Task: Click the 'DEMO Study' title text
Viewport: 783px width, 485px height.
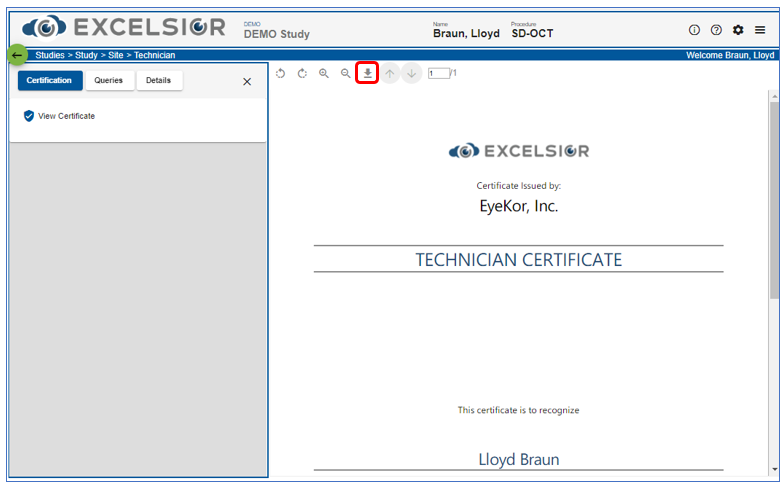Action: coord(277,34)
